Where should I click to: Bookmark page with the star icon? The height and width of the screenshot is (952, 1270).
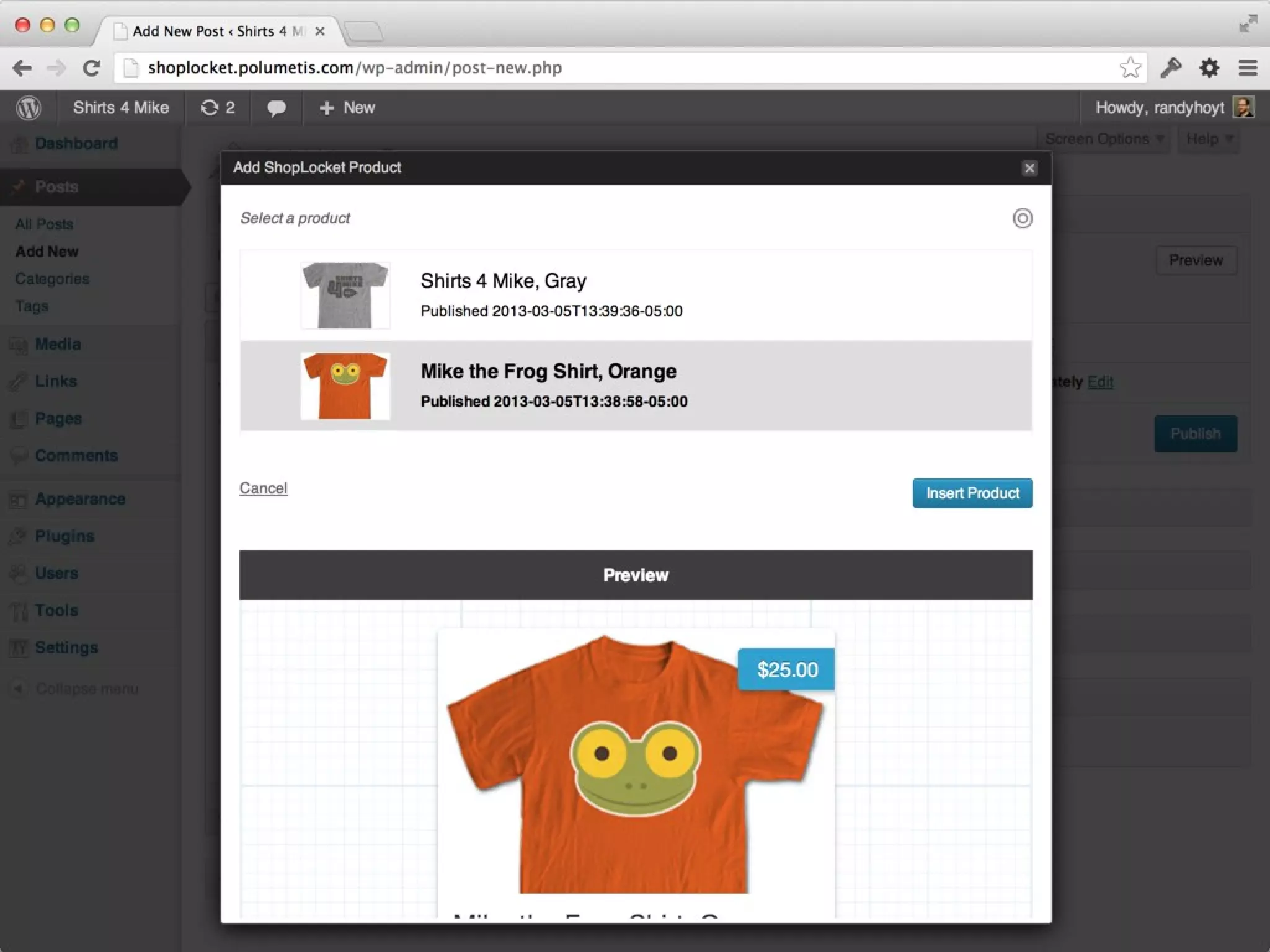[1130, 68]
